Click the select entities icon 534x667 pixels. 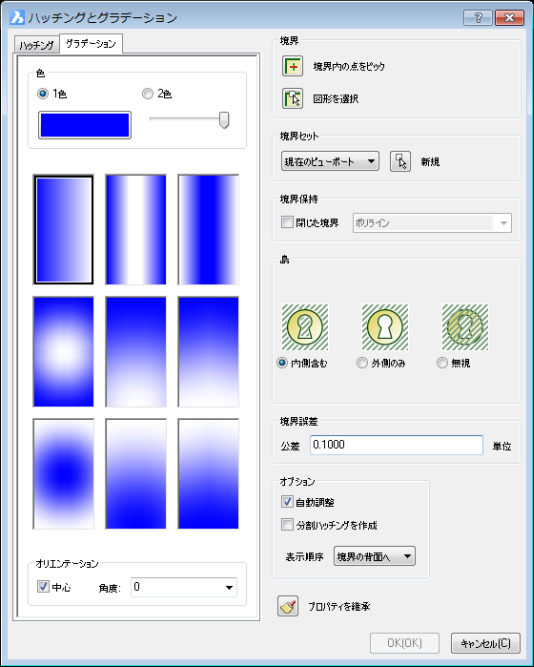293,99
